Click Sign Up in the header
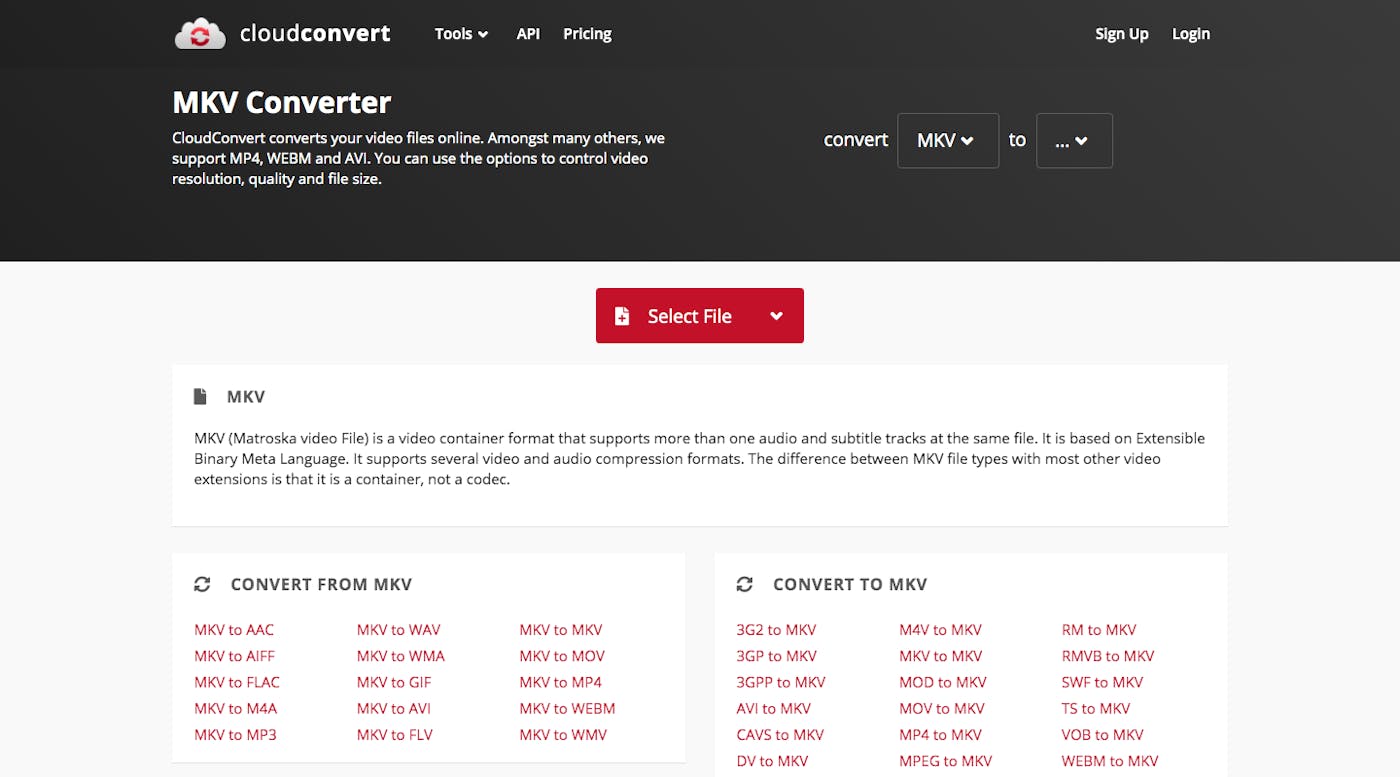The width and height of the screenshot is (1400, 777). (1121, 34)
